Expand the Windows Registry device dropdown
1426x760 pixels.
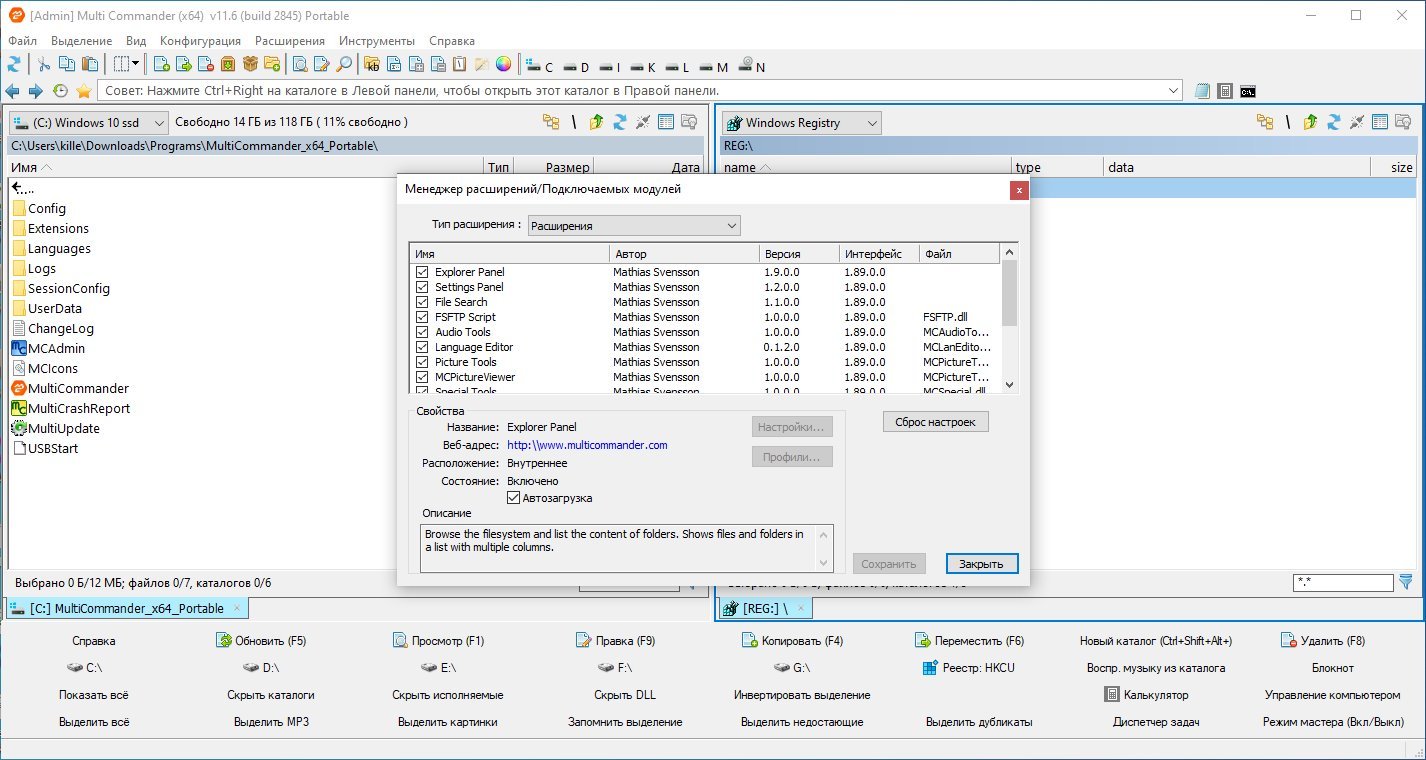[801, 123]
